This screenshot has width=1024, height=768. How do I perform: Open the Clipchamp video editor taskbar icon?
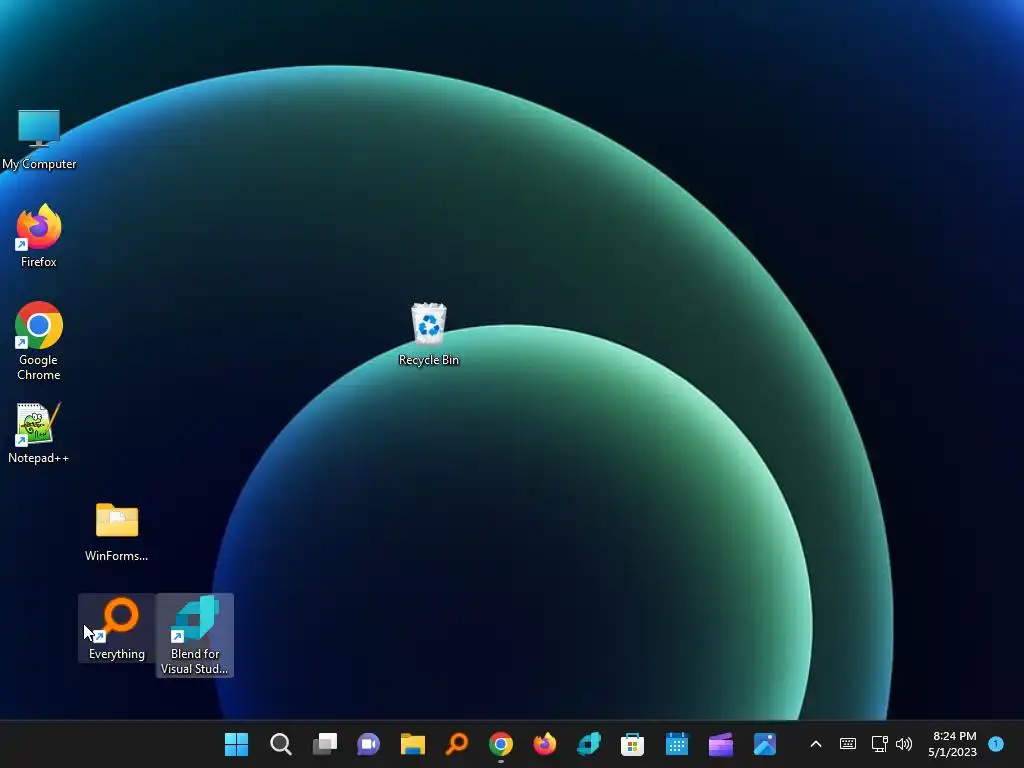pyautogui.click(x=721, y=744)
